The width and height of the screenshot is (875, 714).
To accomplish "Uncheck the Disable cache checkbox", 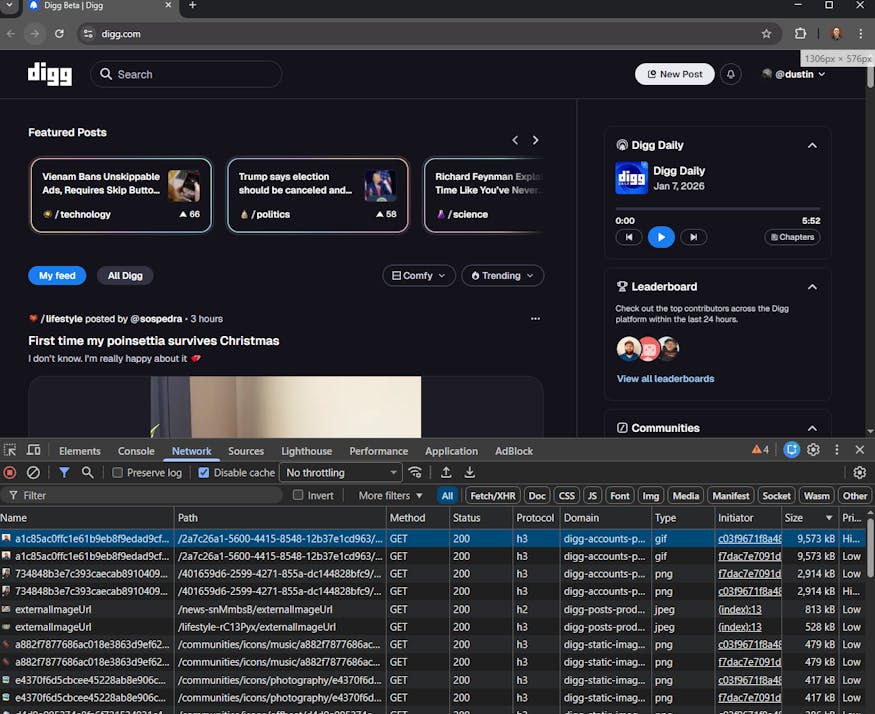I will click(204, 472).
